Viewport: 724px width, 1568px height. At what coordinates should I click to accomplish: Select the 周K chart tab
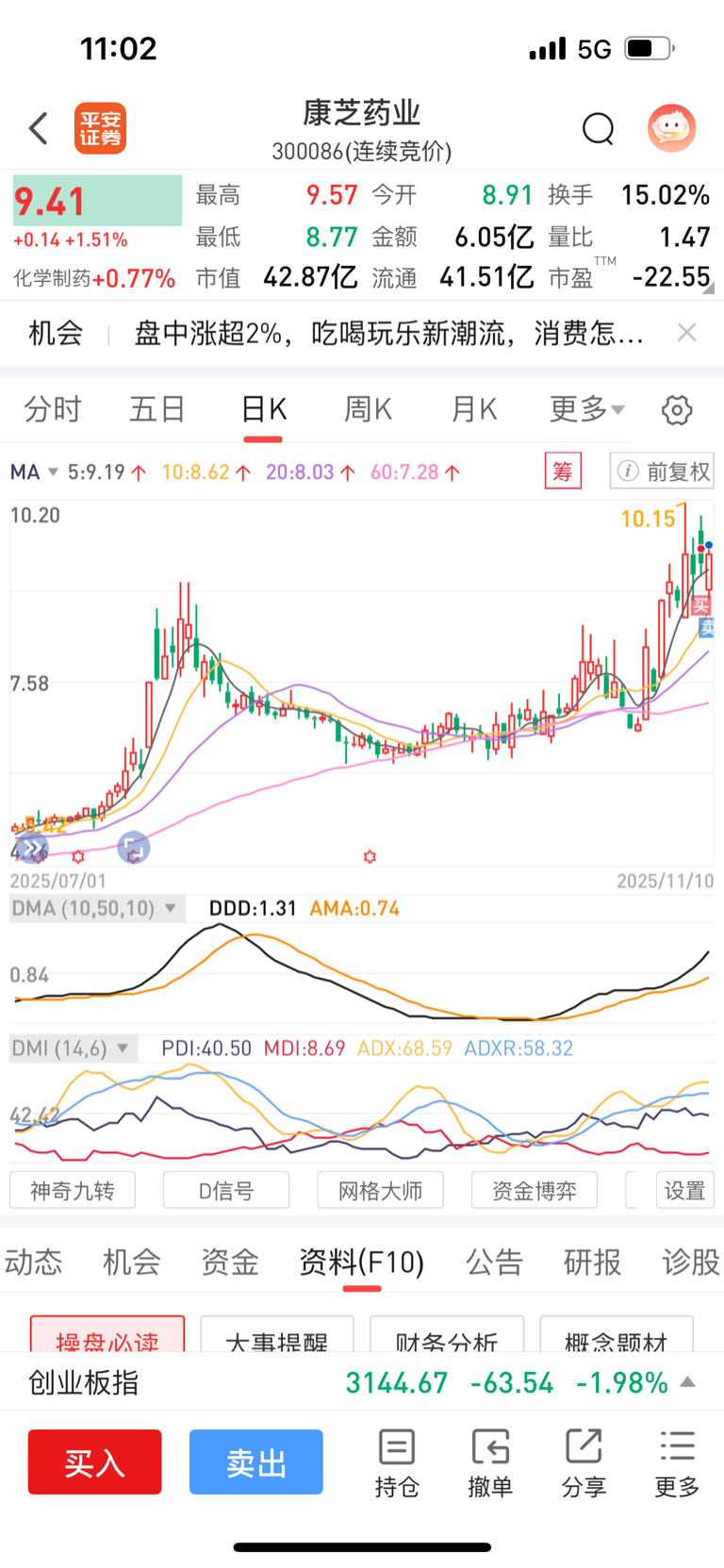pos(368,409)
